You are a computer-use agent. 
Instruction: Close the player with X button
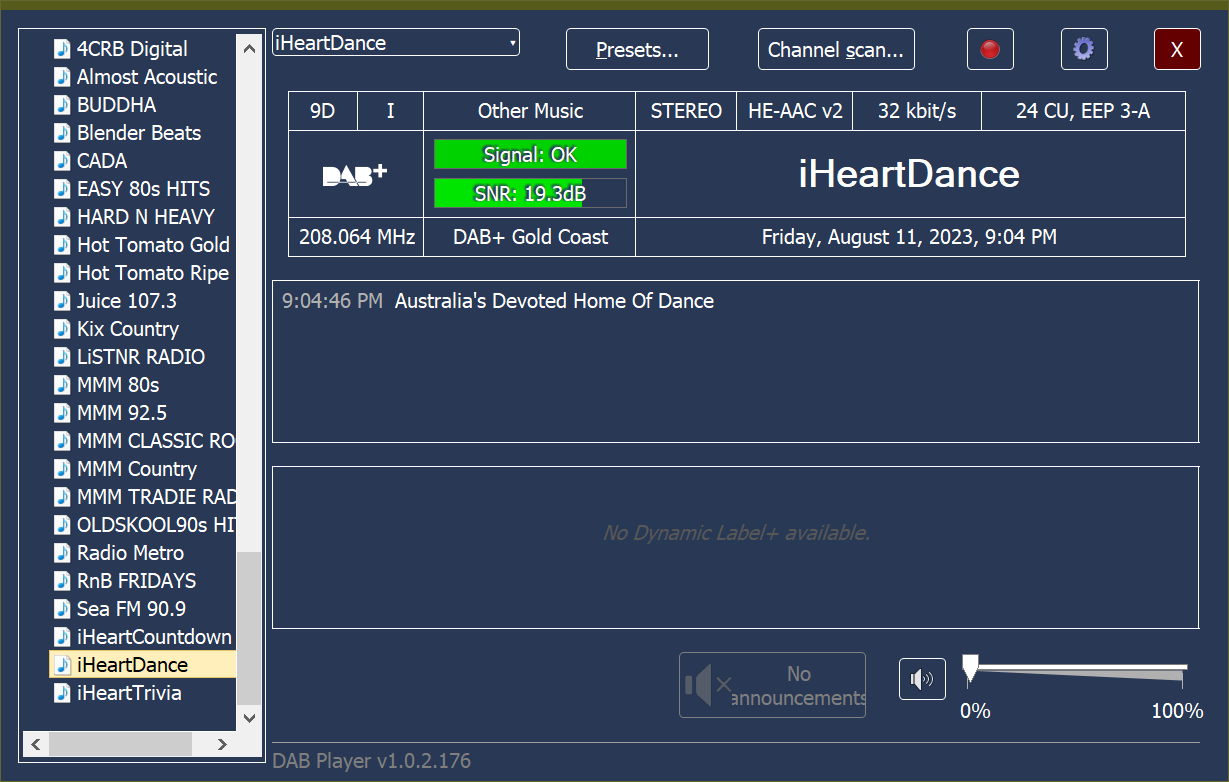(x=1177, y=49)
